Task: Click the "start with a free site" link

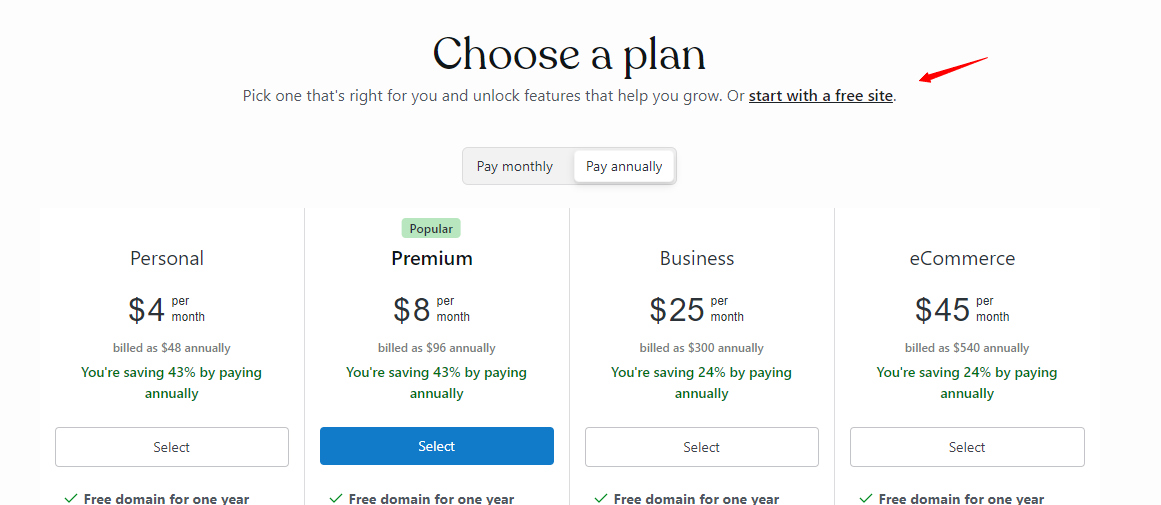Action: click(820, 96)
